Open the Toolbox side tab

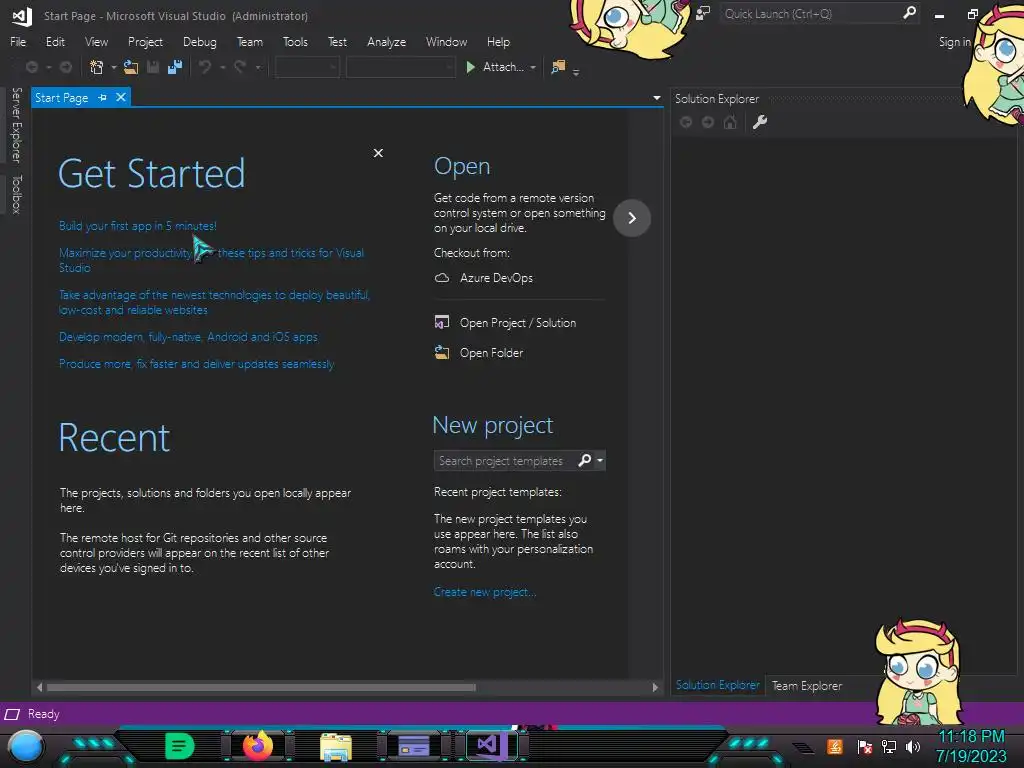16,194
